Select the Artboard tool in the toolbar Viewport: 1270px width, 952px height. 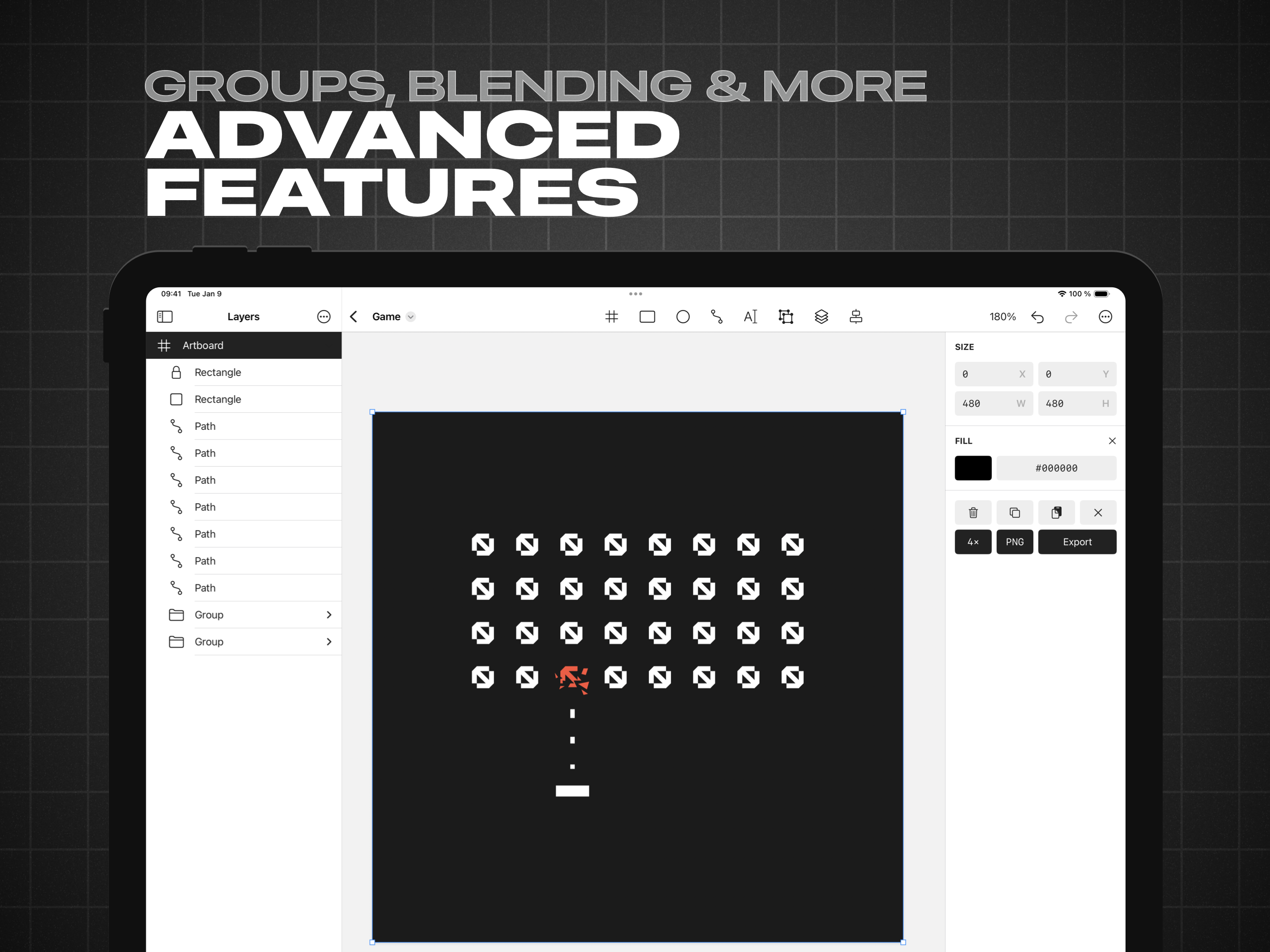point(611,317)
